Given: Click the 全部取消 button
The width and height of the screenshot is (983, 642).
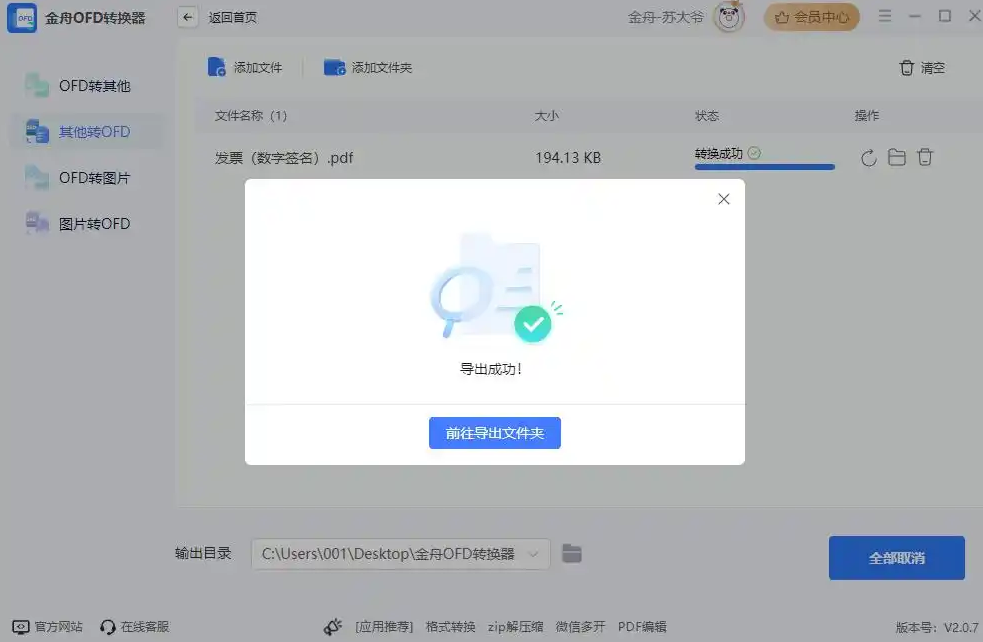Looking at the screenshot, I should pos(896,558).
